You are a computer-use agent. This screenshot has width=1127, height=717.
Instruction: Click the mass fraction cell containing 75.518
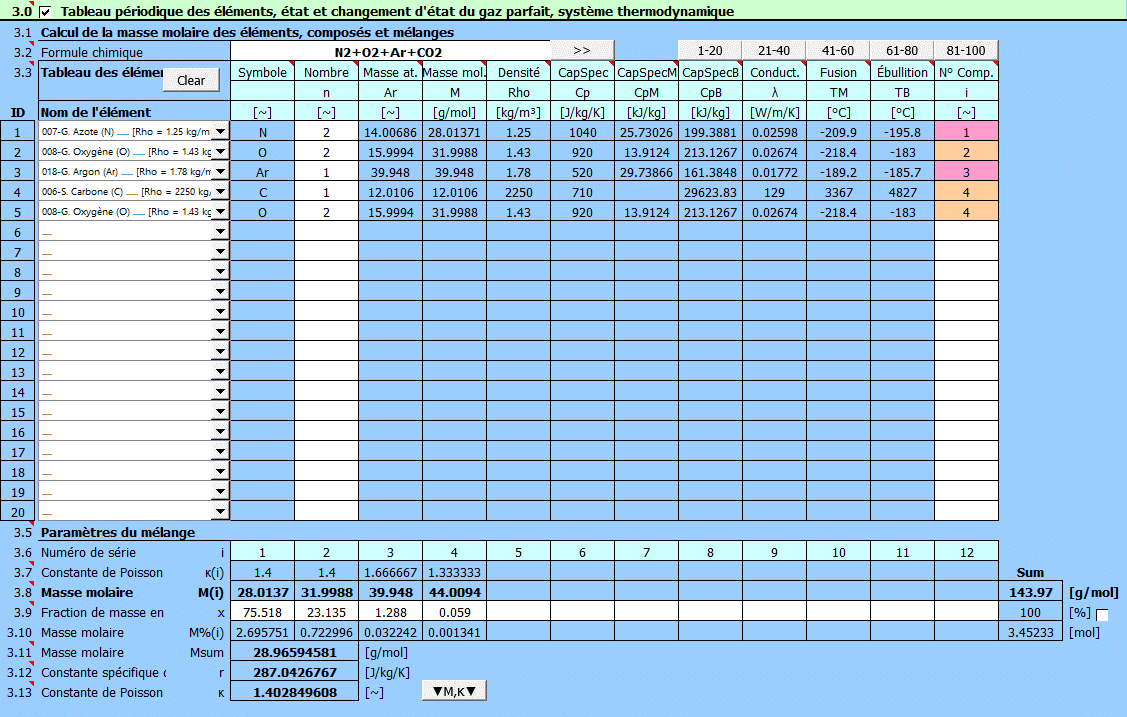[x=262, y=612]
